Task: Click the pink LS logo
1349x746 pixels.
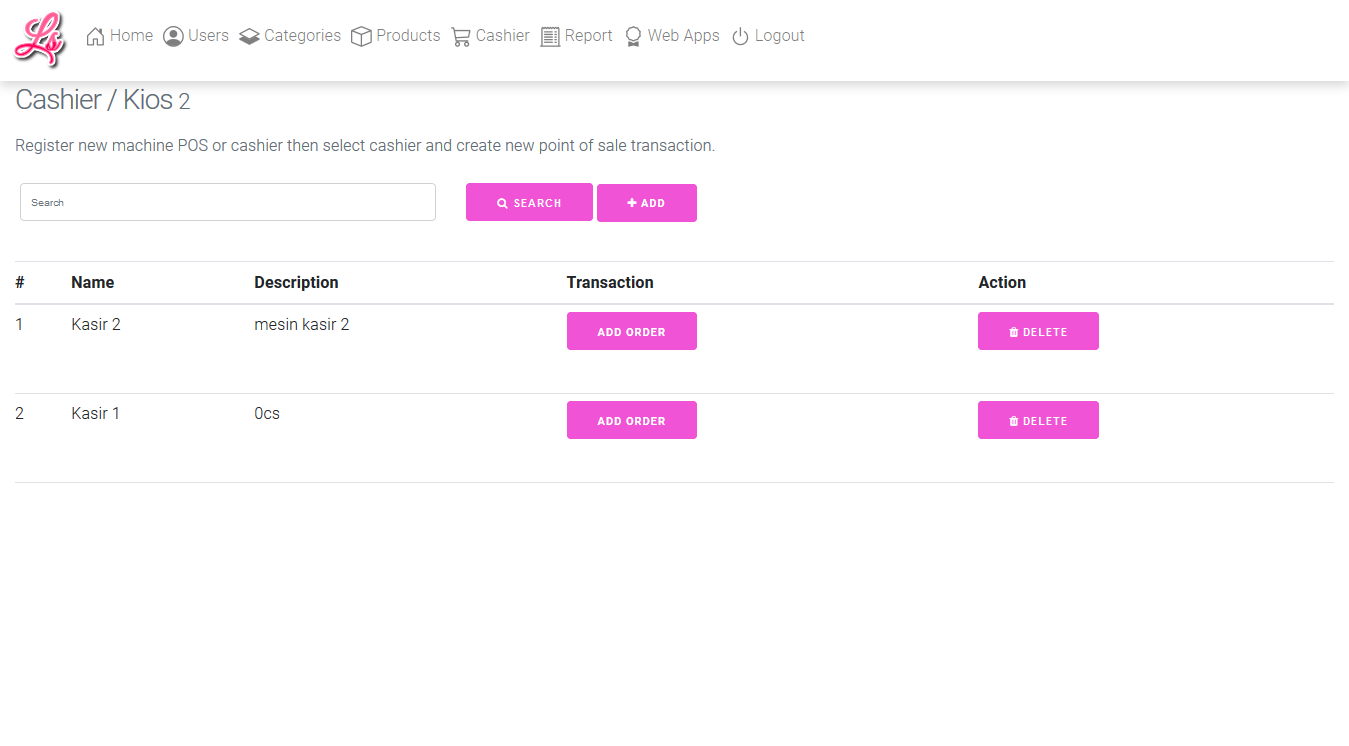Action: 40,39
